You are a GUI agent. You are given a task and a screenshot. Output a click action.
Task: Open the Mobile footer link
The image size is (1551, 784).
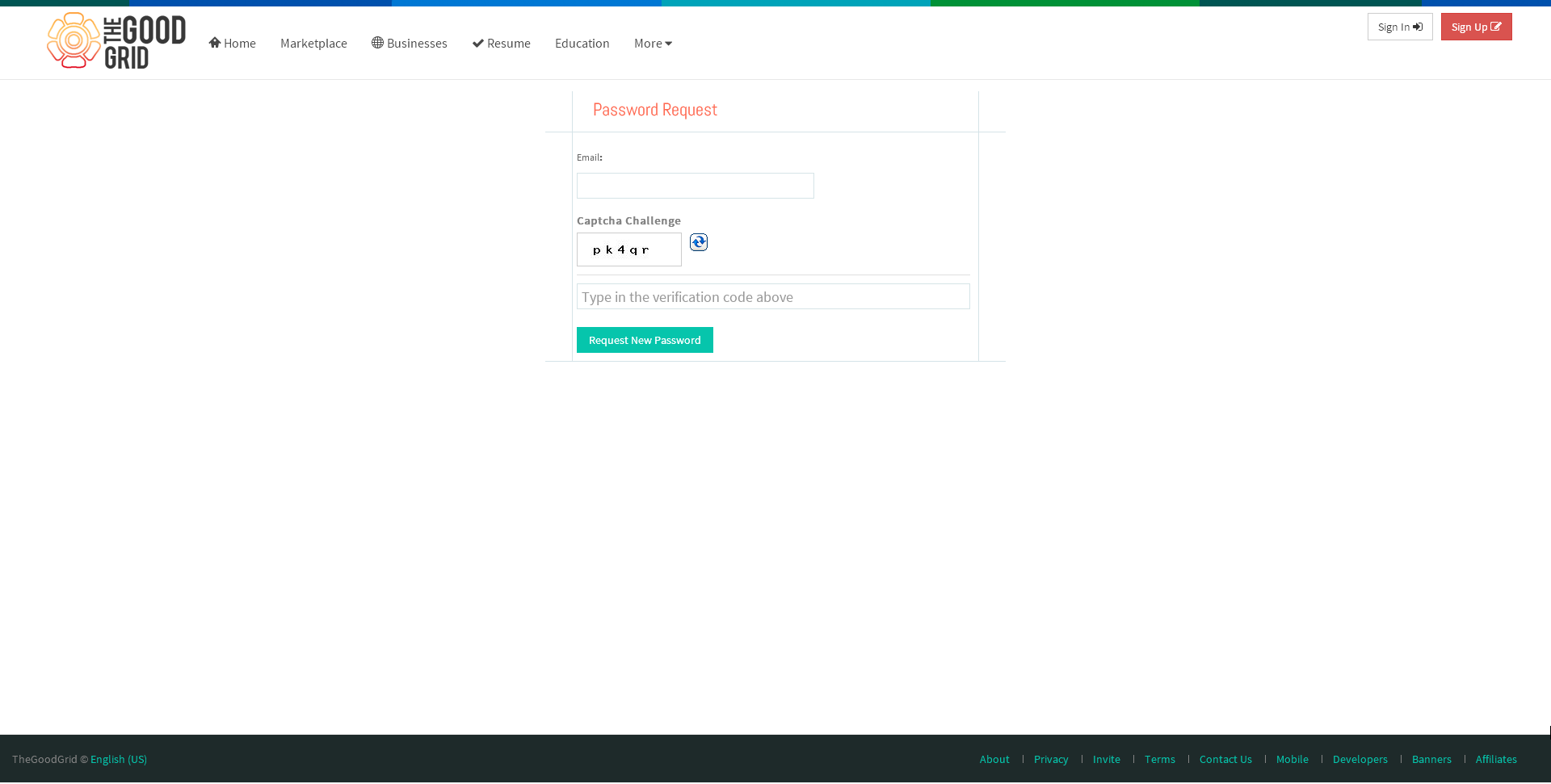coord(1292,759)
